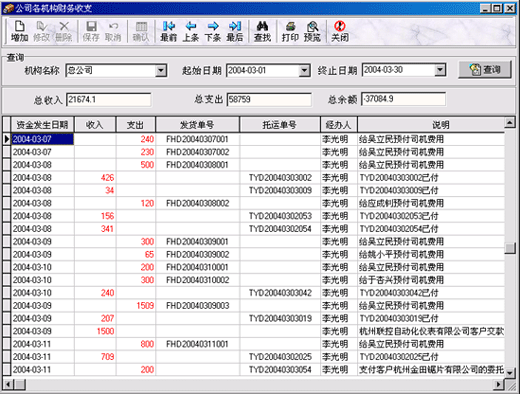
Task: Select the cell TYD20040303054 in 托运单号 column
Action: 280,370
